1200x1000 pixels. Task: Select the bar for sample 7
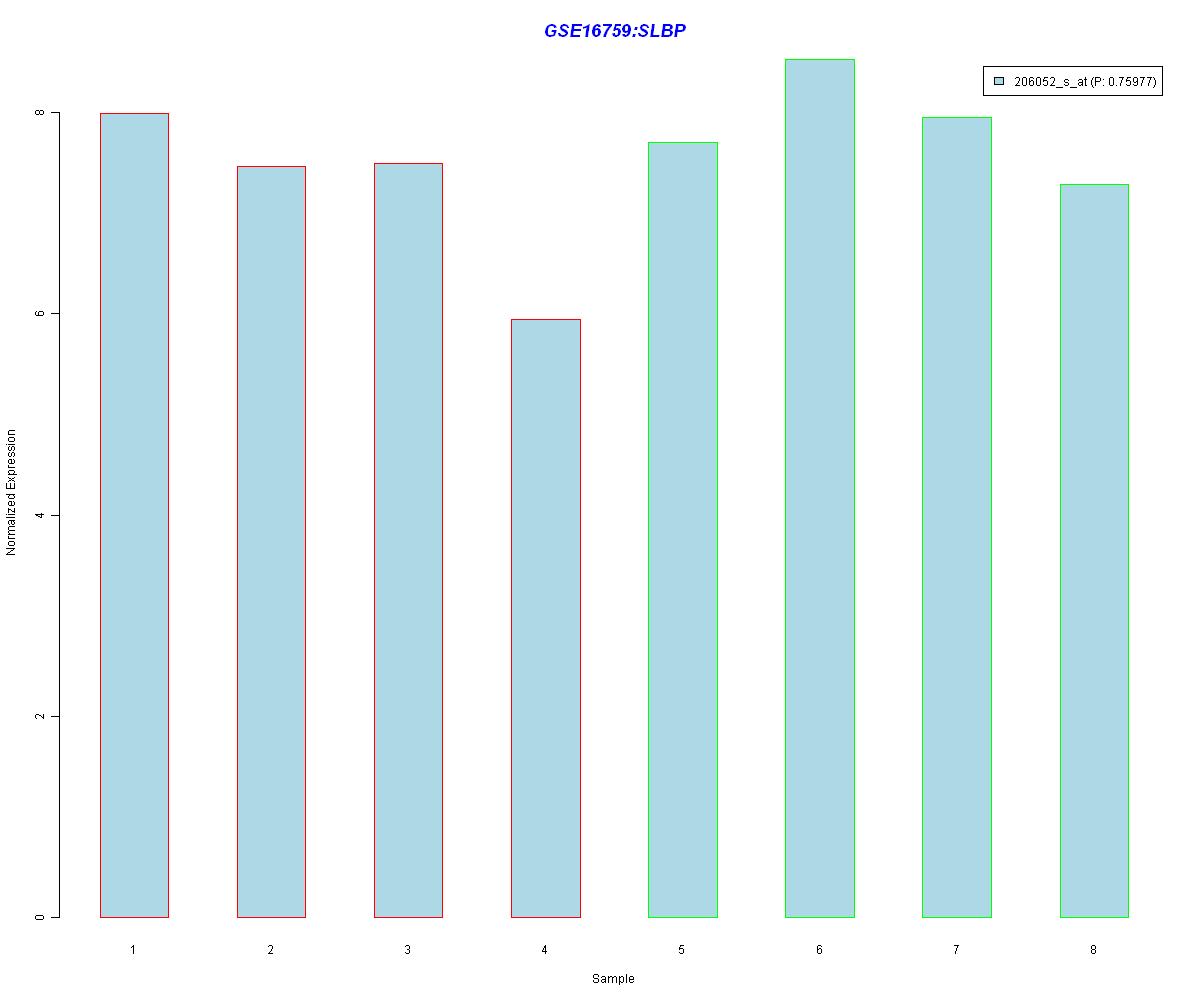(957, 517)
